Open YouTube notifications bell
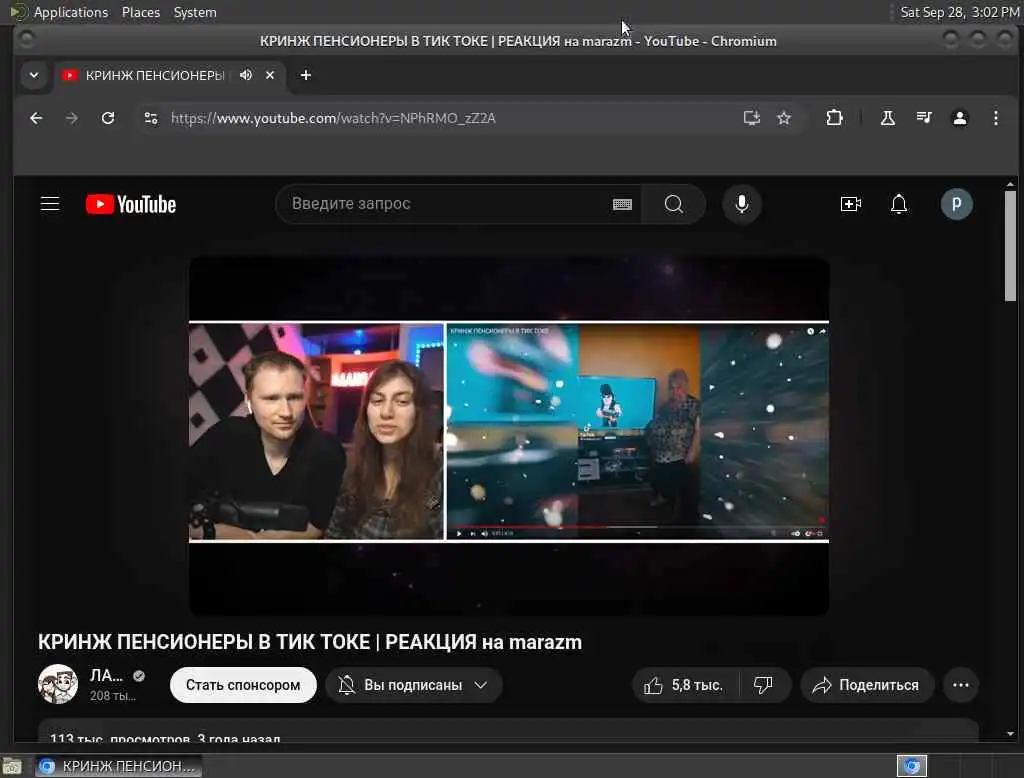 [x=899, y=204]
